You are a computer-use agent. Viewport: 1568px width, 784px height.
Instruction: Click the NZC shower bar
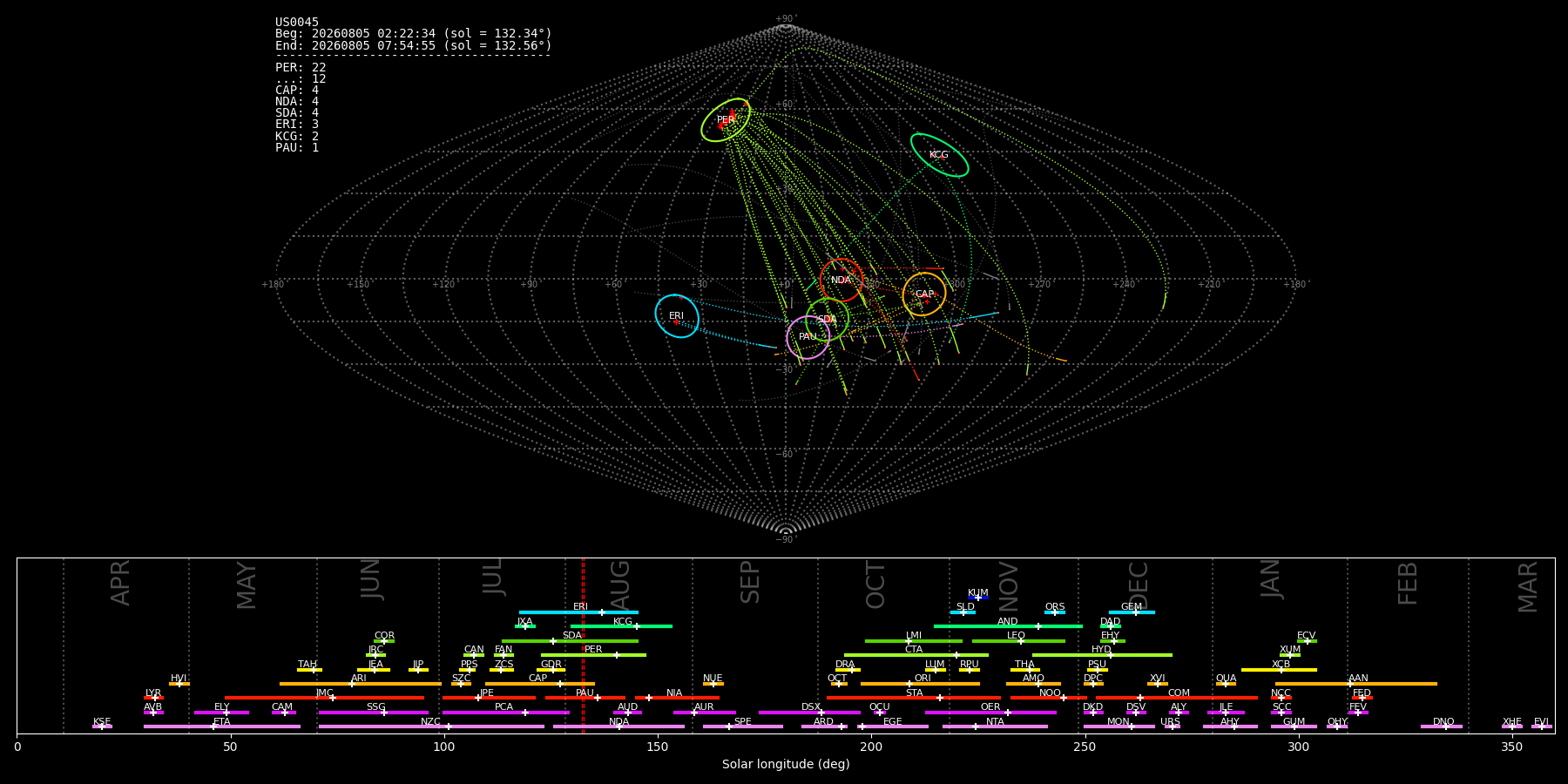431,727
